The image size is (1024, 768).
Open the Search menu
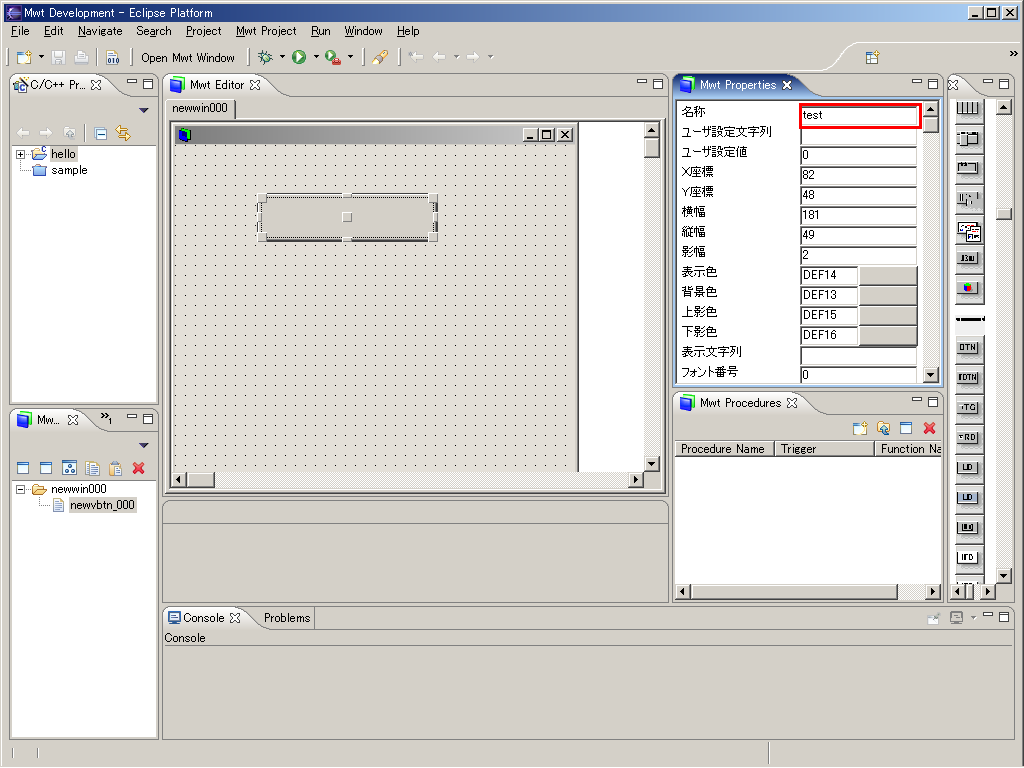pyautogui.click(x=153, y=31)
